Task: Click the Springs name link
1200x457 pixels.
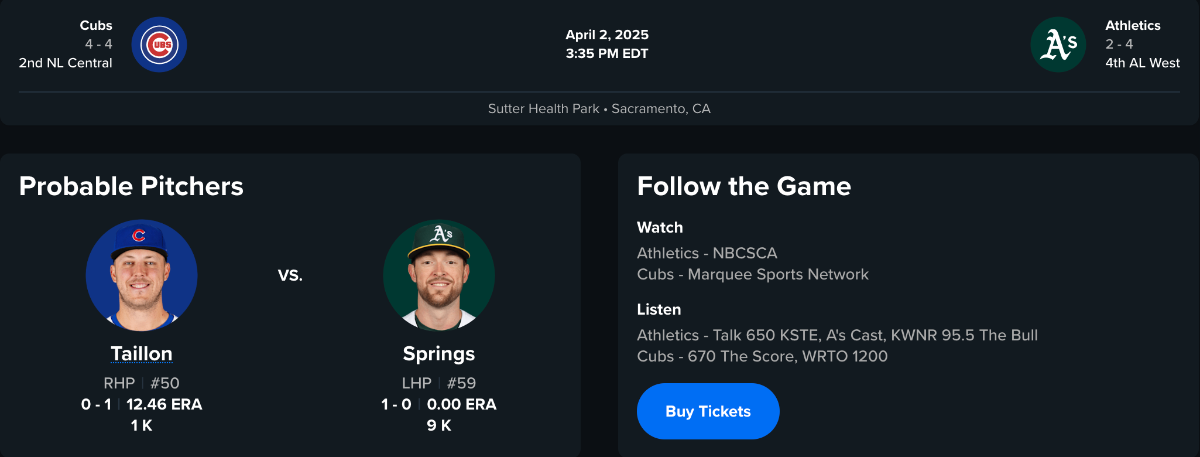Action: coord(438,354)
